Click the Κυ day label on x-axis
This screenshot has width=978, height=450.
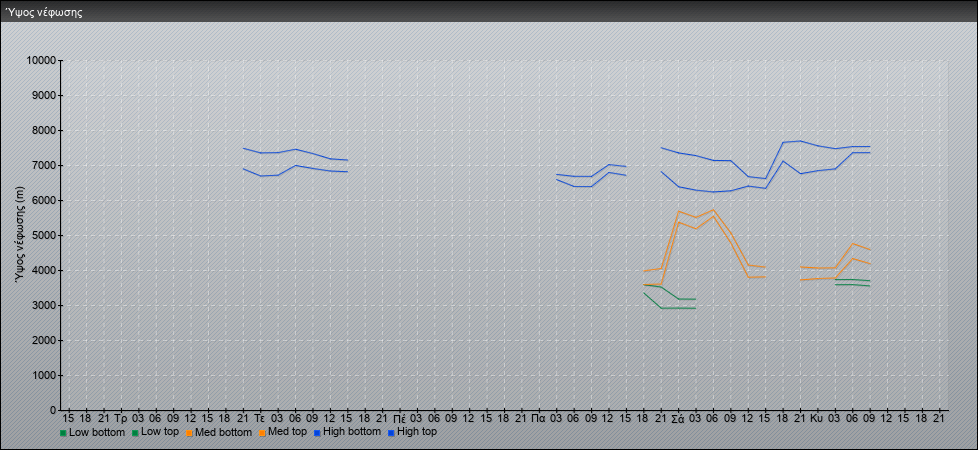pyautogui.click(x=817, y=418)
